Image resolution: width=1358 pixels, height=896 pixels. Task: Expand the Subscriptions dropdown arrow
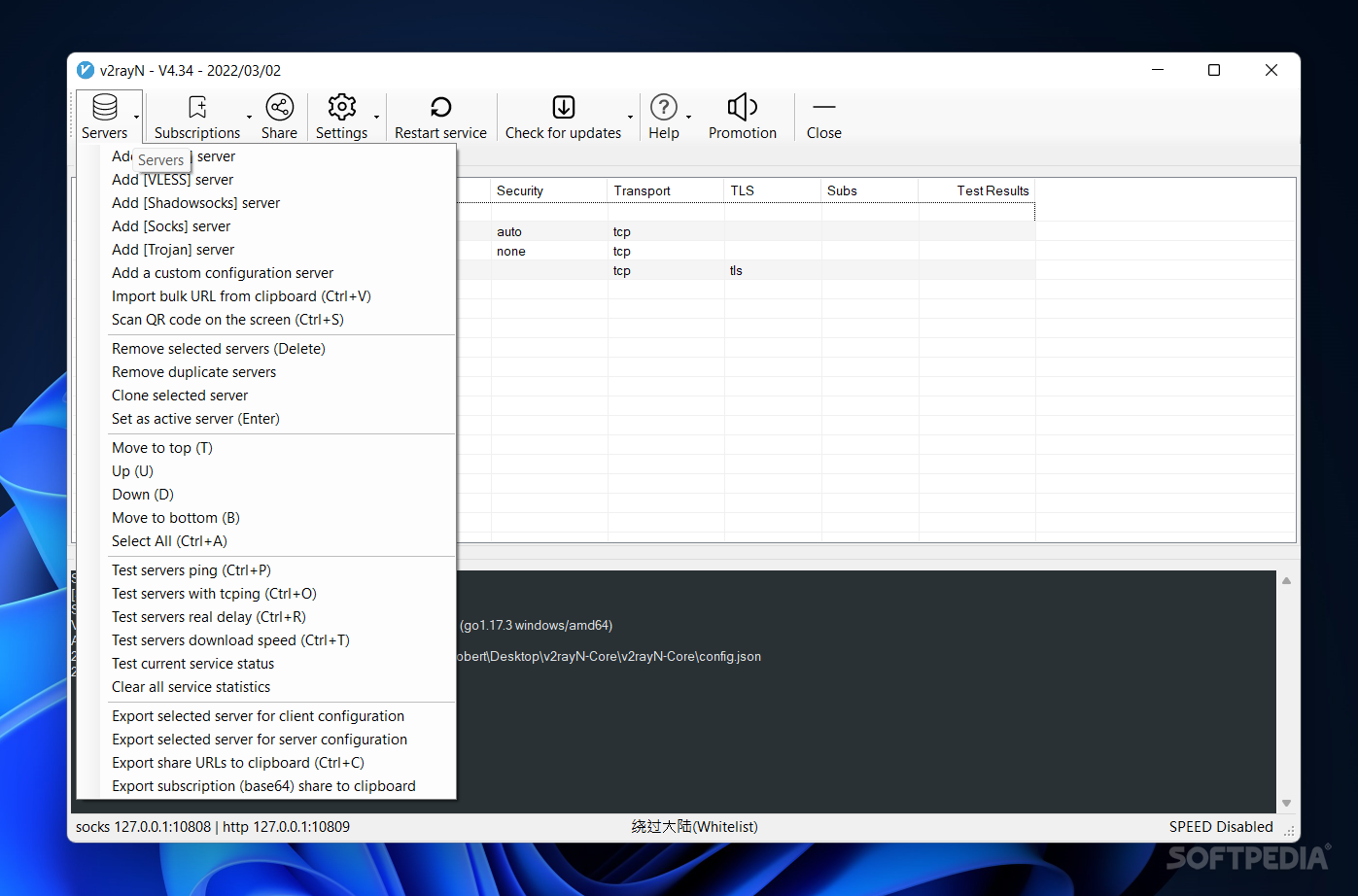249,117
